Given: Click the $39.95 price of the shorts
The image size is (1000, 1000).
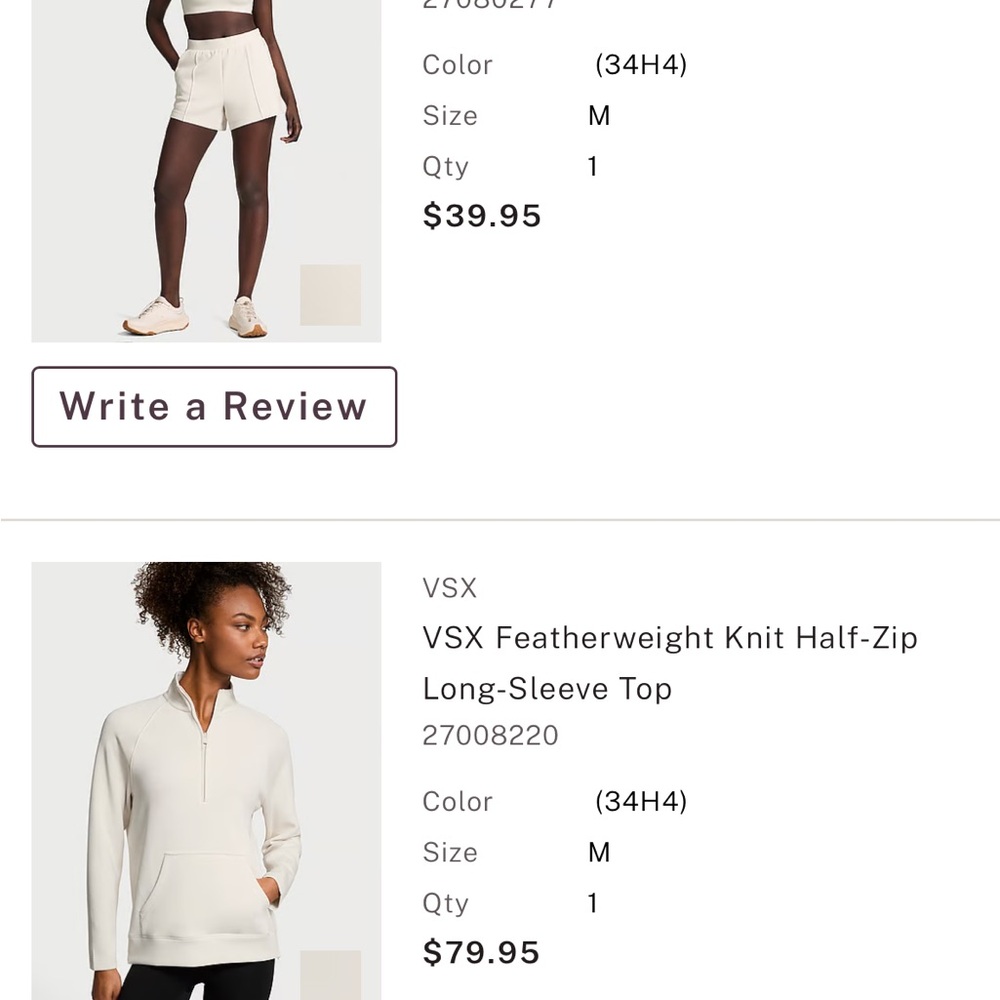Looking at the screenshot, I should [x=482, y=215].
